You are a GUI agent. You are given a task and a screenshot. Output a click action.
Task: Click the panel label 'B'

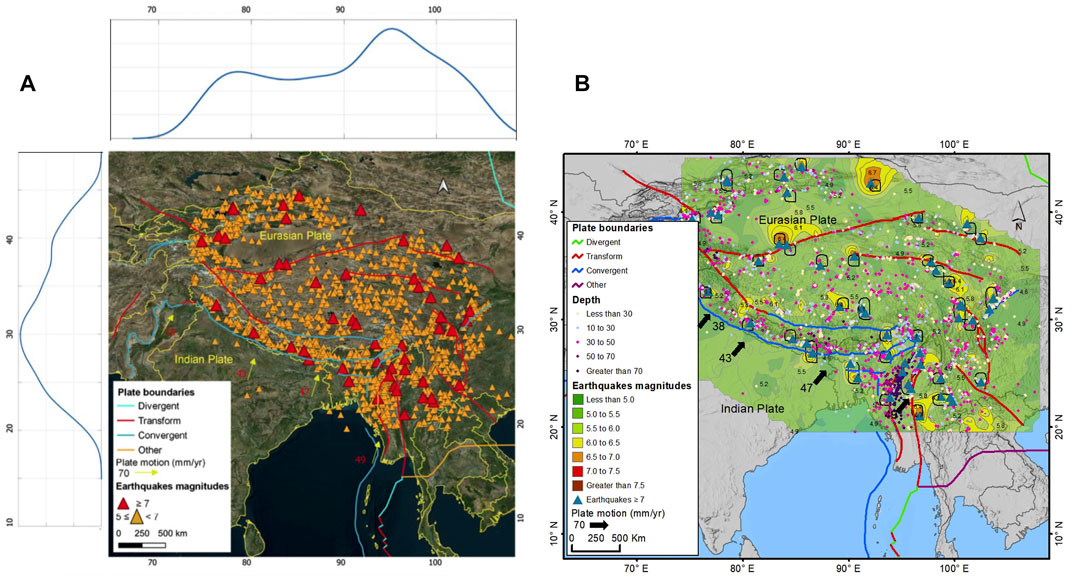pyautogui.click(x=582, y=83)
